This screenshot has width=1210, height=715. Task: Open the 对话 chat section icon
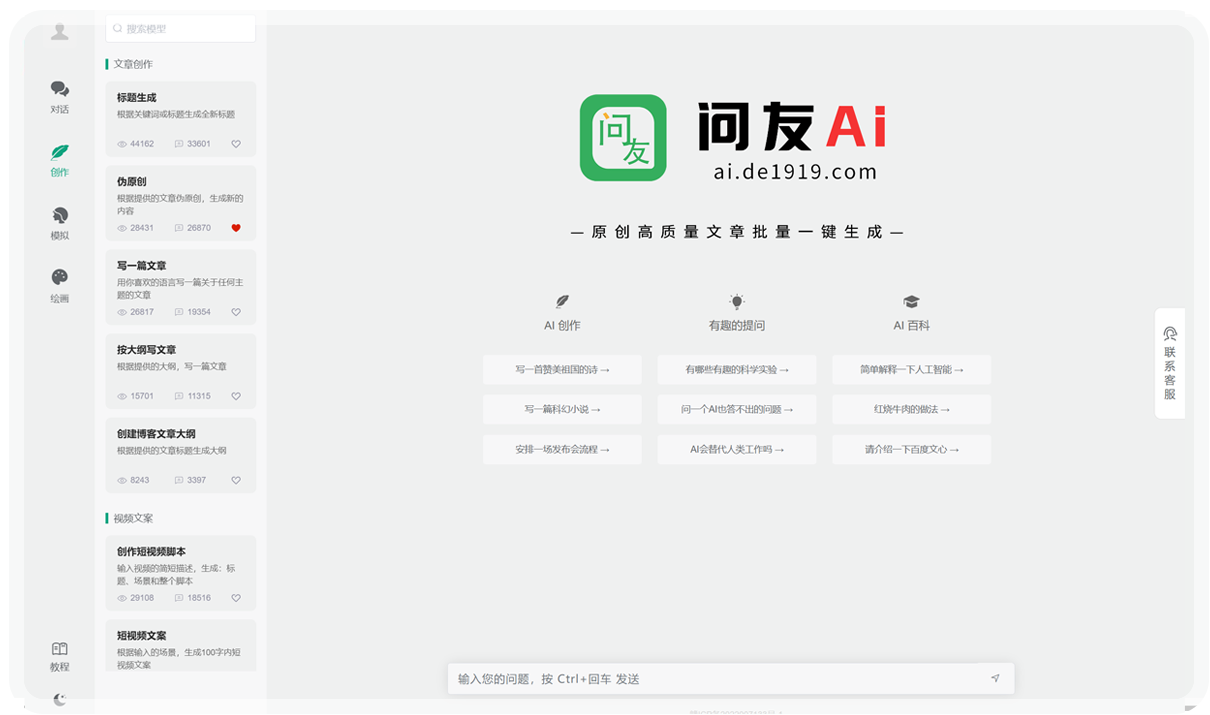[60, 90]
